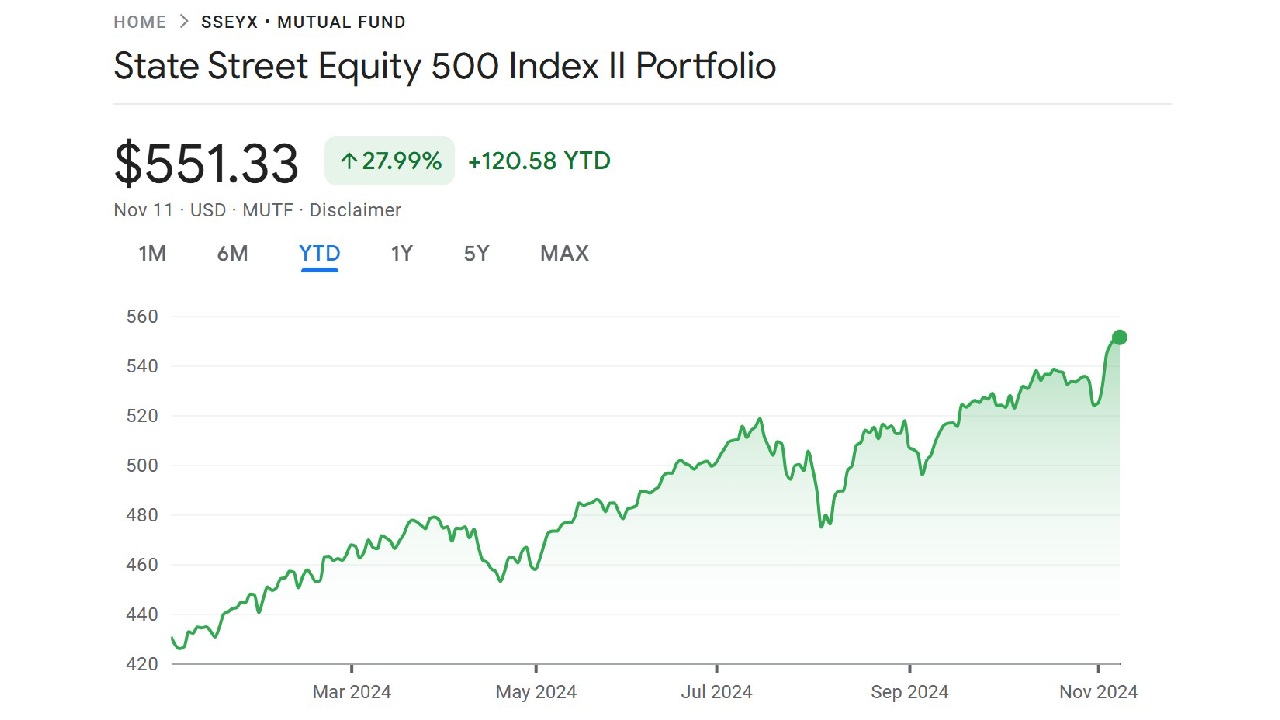Show the MAX history range

564,254
